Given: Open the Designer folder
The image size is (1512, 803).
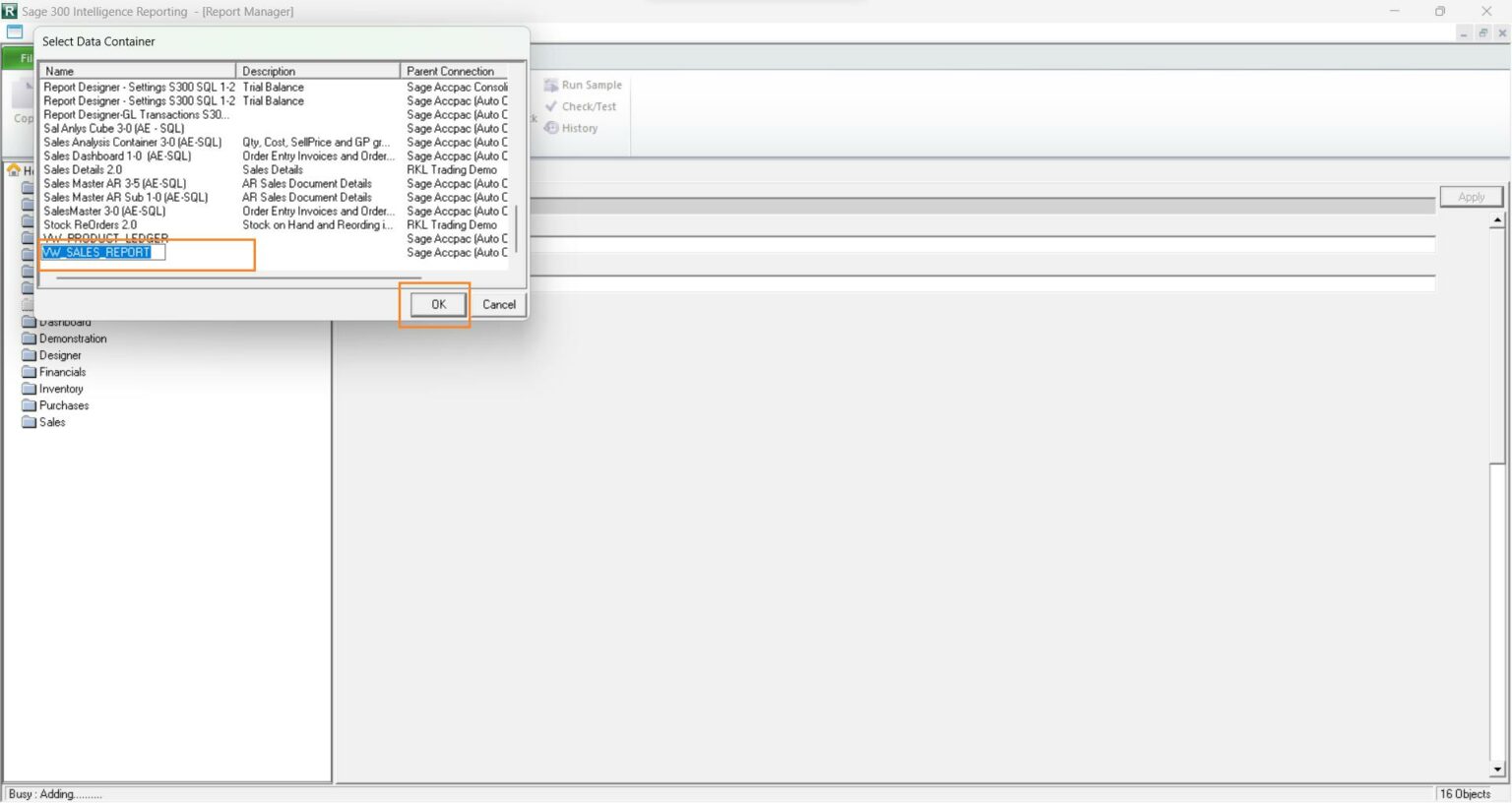Looking at the screenshot, I should point(59,355).
